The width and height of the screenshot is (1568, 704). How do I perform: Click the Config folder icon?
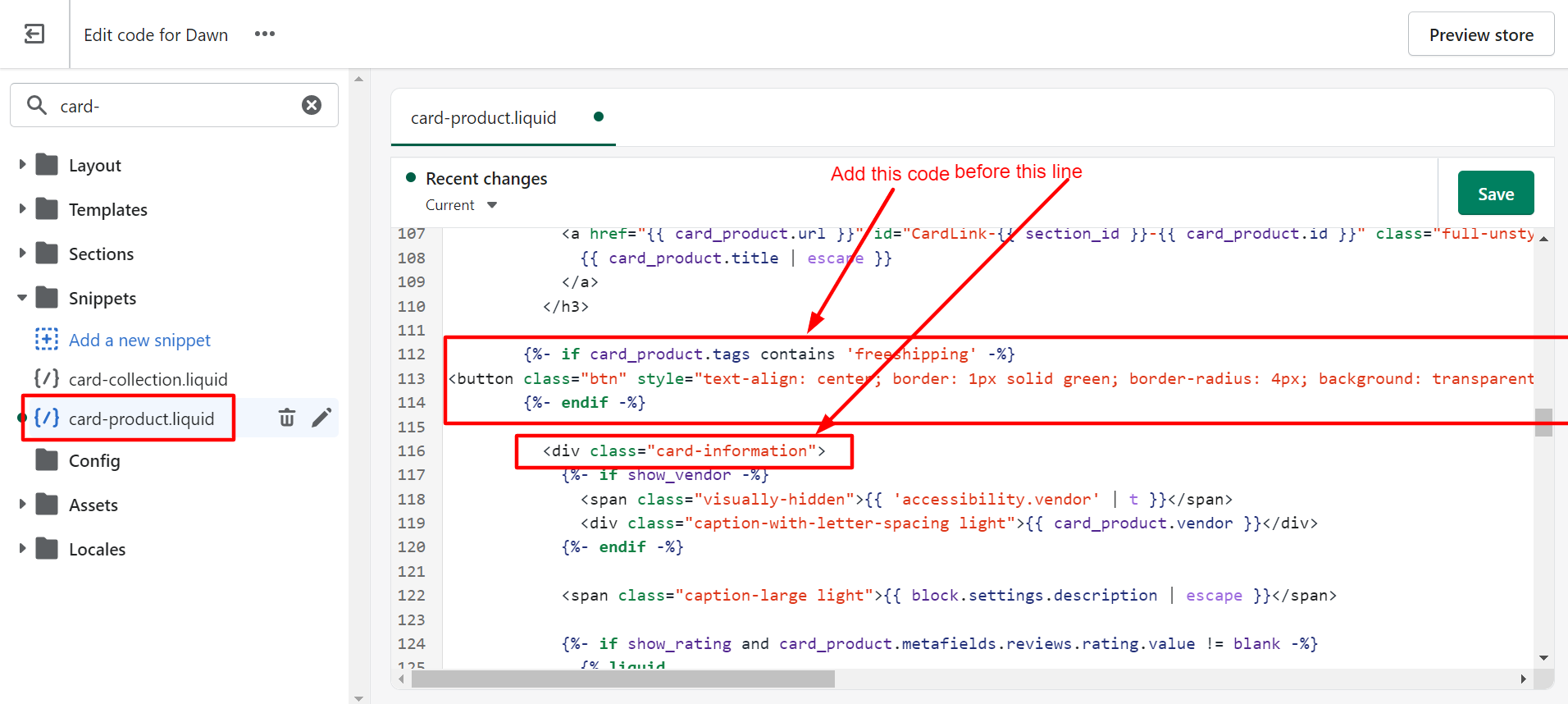47,460
